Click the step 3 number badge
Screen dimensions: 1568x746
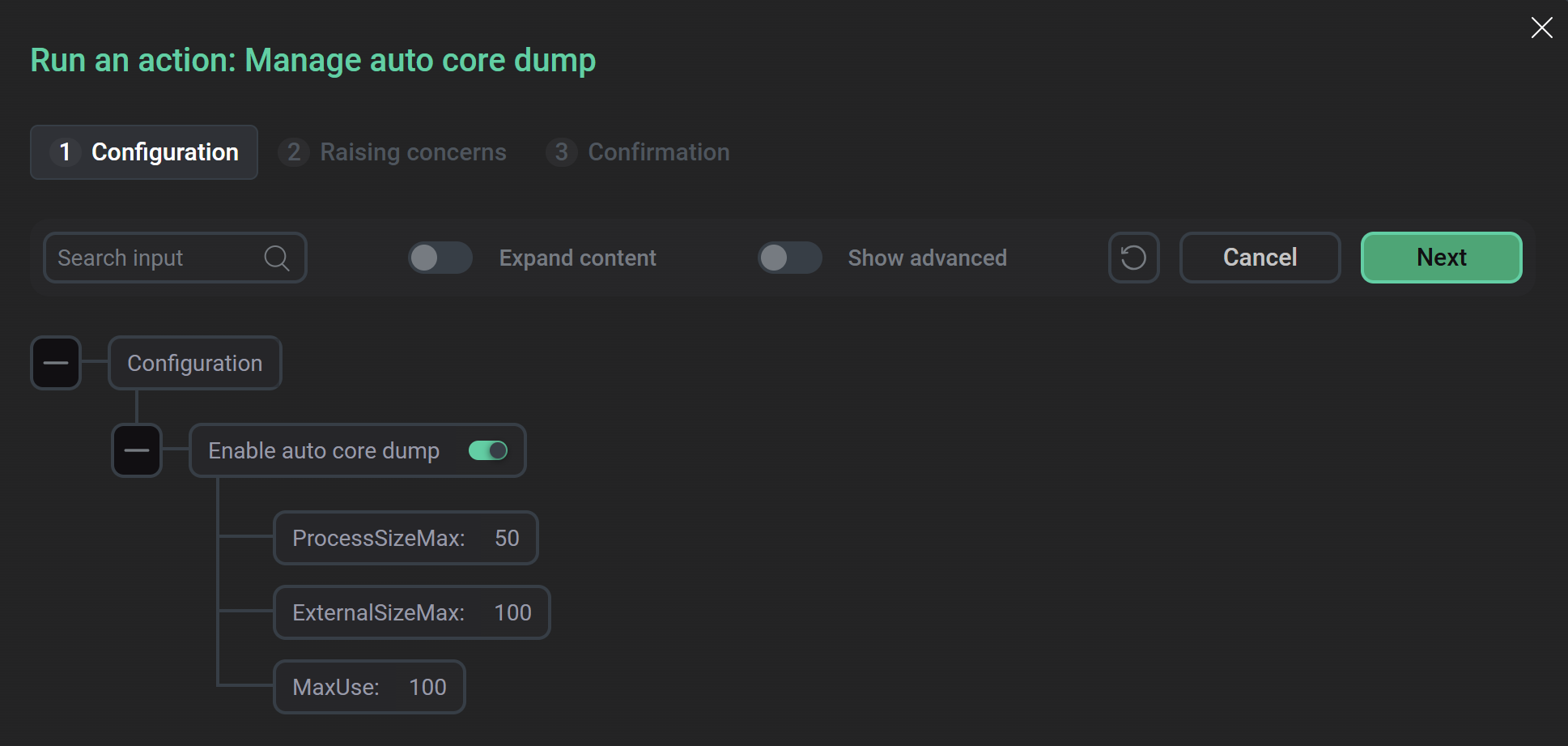coord(561,152)
